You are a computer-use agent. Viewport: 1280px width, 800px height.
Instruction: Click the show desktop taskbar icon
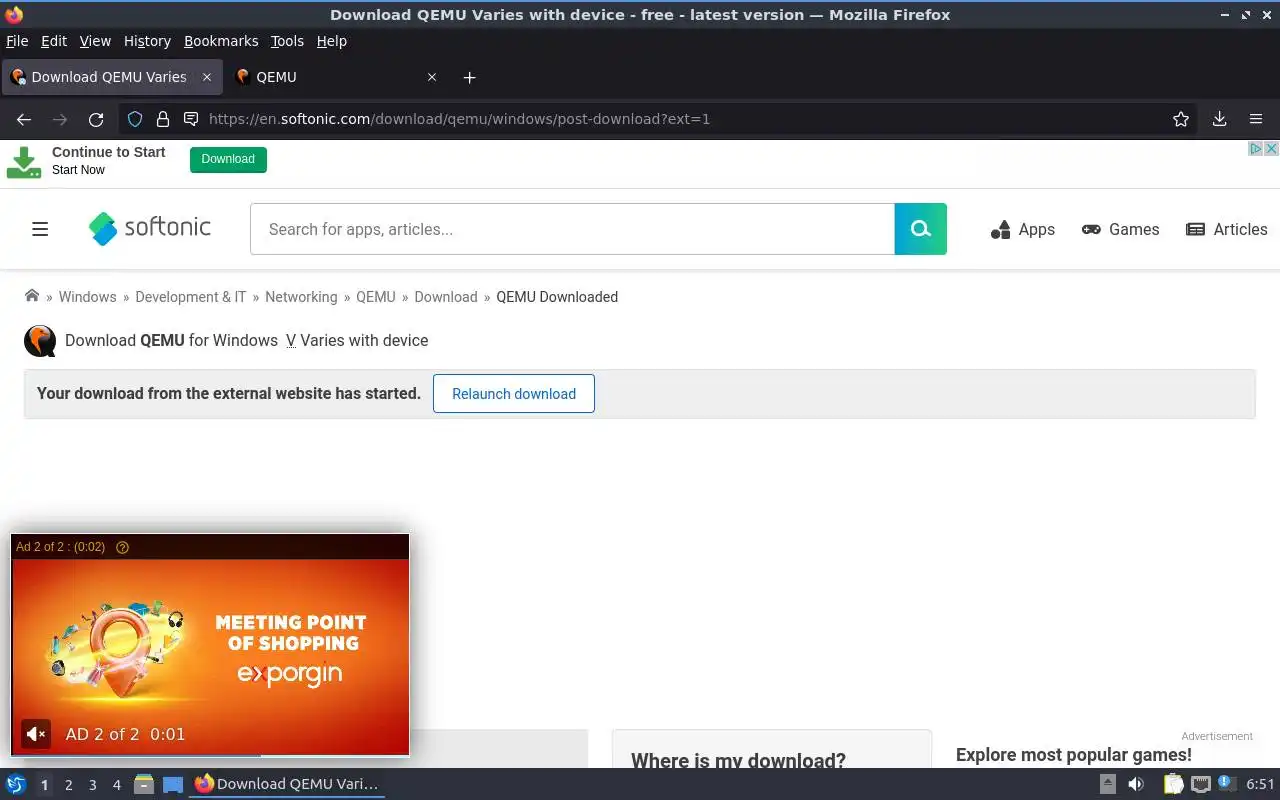[x=173, y=784]
